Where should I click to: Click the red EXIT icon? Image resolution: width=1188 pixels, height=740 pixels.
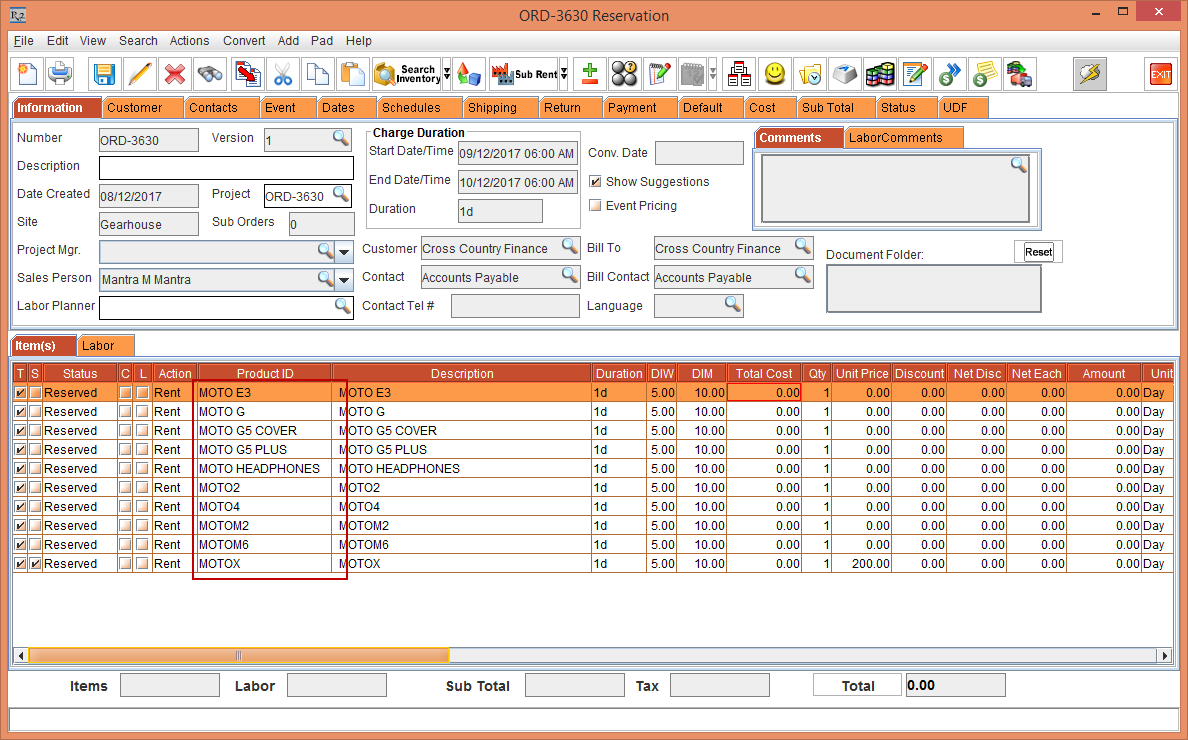point(1160,74)
